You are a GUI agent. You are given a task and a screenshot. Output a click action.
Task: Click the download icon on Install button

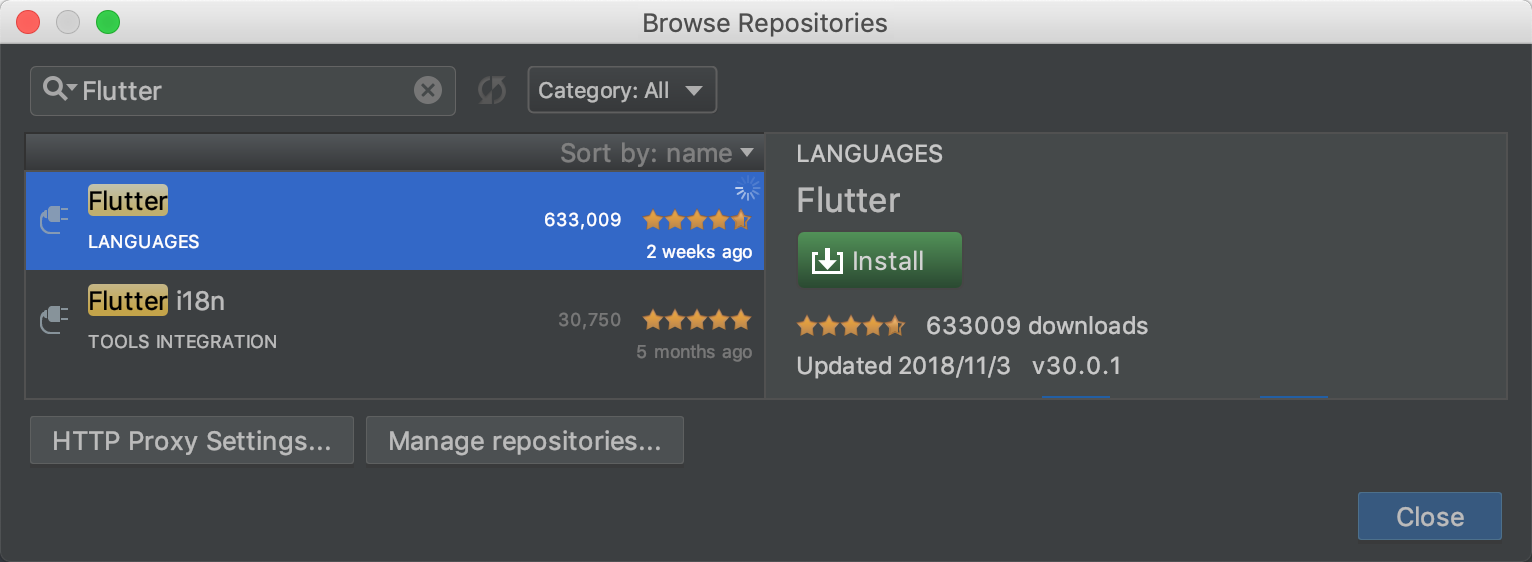coord(827,261)
